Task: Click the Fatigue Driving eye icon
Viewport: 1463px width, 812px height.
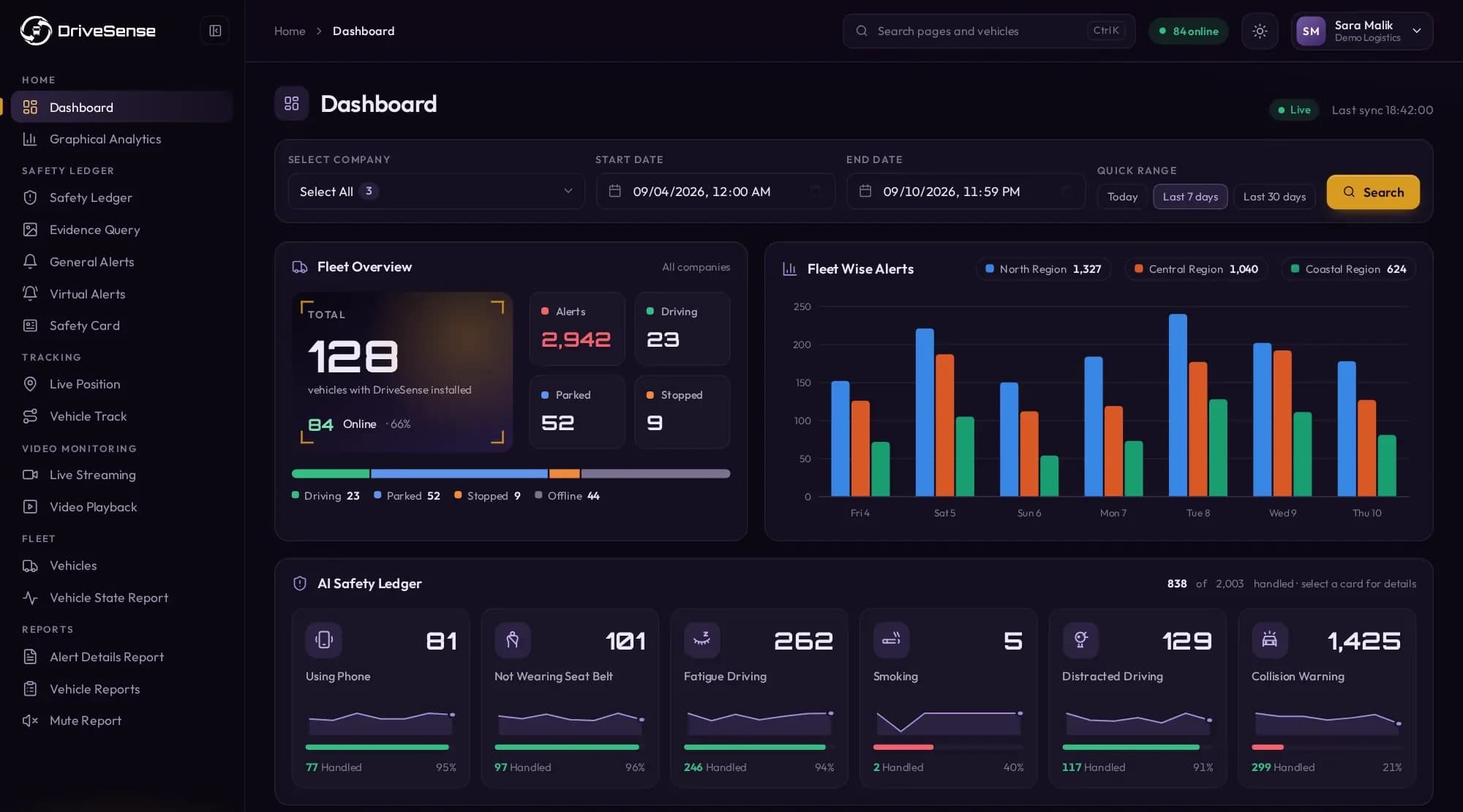Action: (702, 639)
